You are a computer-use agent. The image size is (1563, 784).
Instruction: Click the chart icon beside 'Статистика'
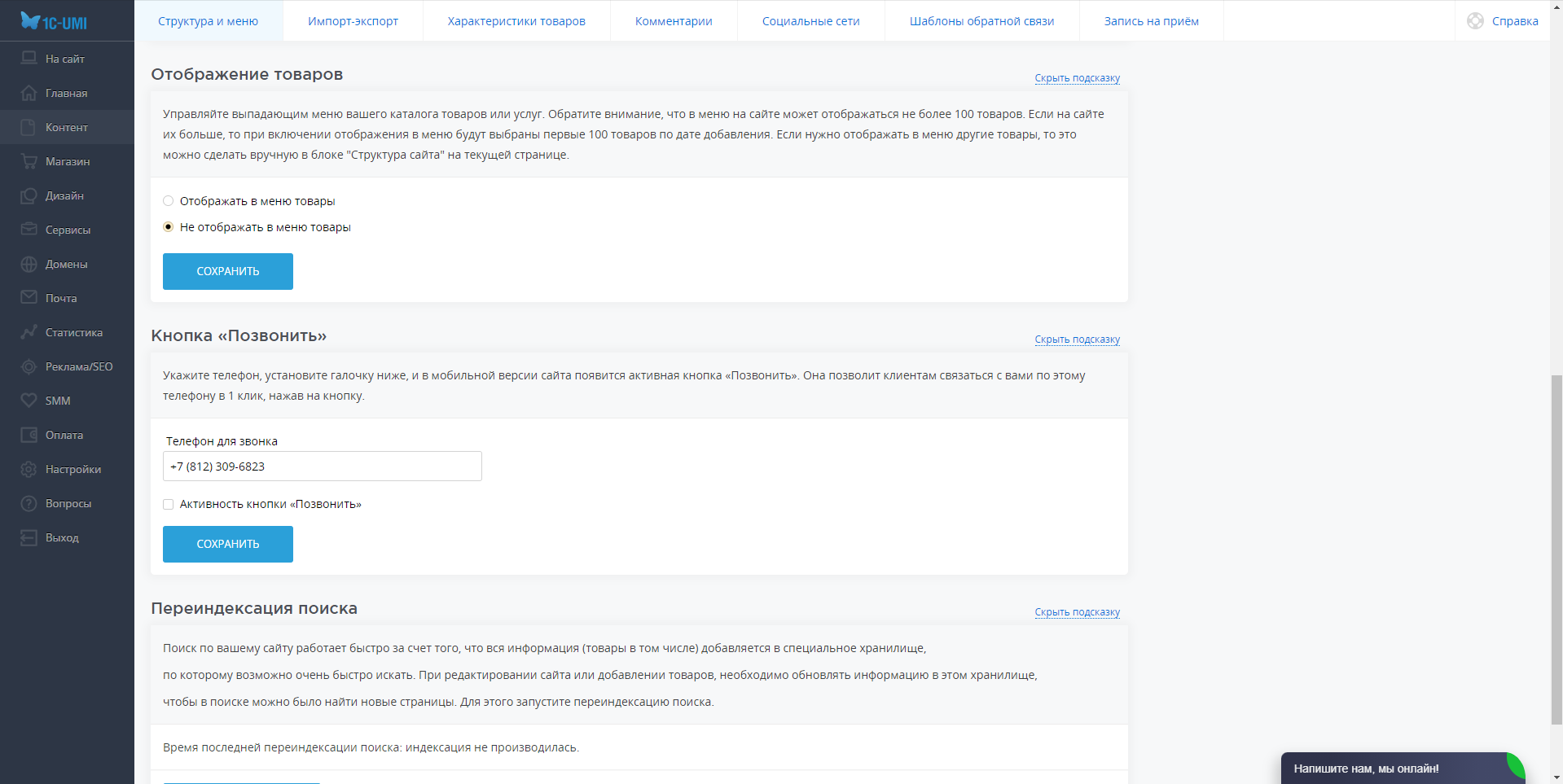coord(29,332)
